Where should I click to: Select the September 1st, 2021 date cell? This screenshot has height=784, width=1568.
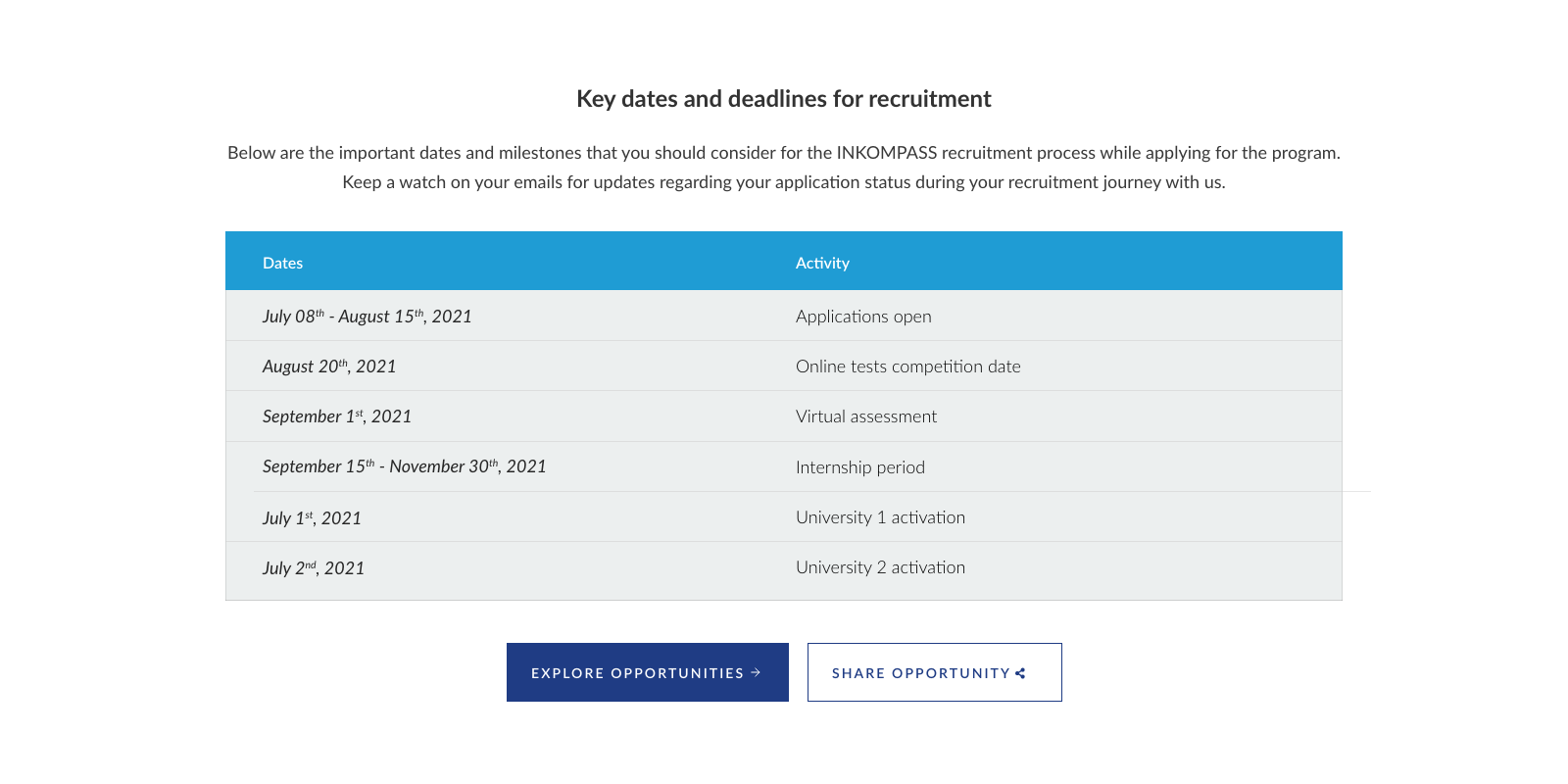pos(337,416)
